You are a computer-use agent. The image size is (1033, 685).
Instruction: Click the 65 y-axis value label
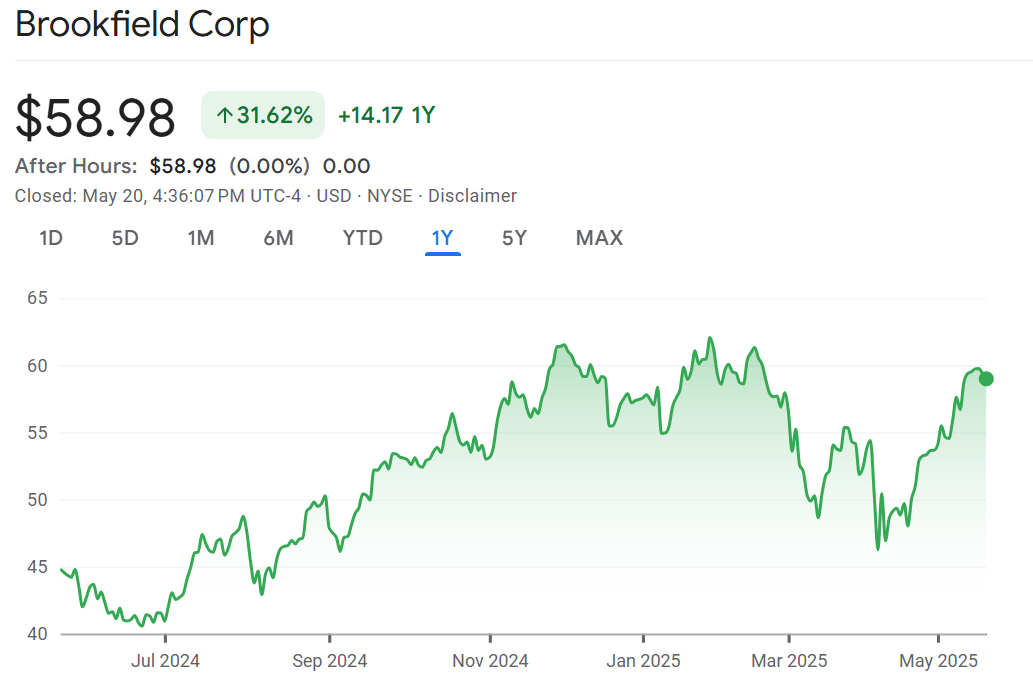(x=40, y=298)
